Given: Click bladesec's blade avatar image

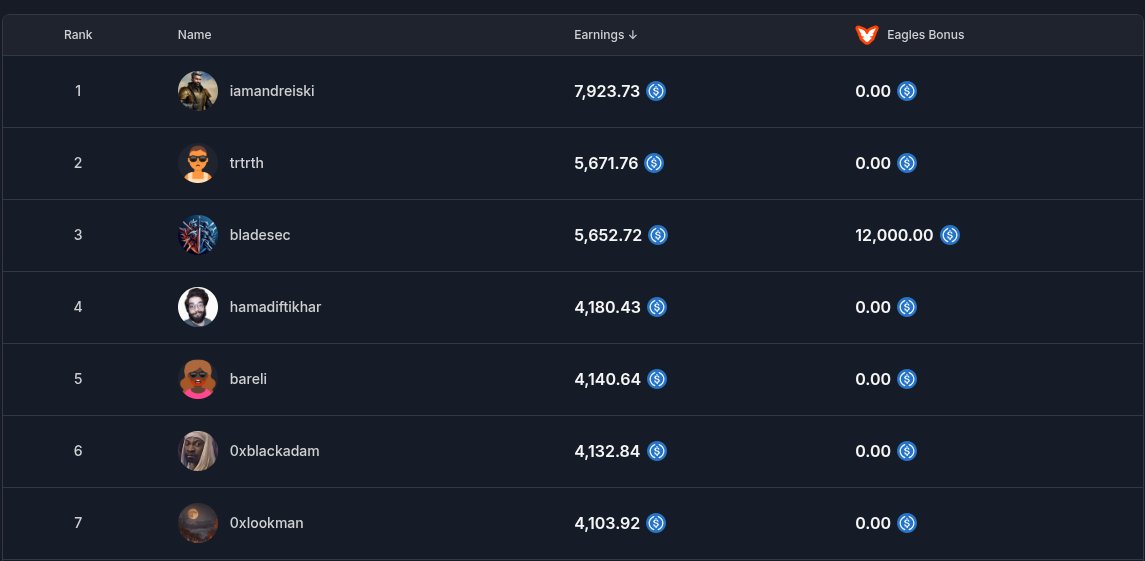Looking at the screenshot, I should tap(198, 235).
